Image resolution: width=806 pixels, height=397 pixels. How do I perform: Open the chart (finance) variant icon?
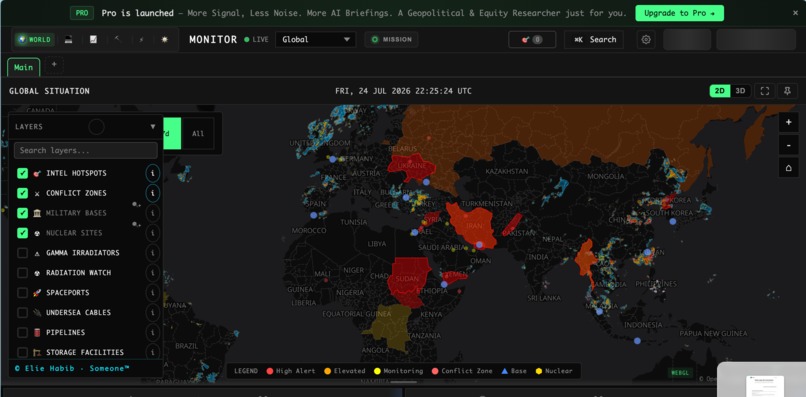(93, 40)
